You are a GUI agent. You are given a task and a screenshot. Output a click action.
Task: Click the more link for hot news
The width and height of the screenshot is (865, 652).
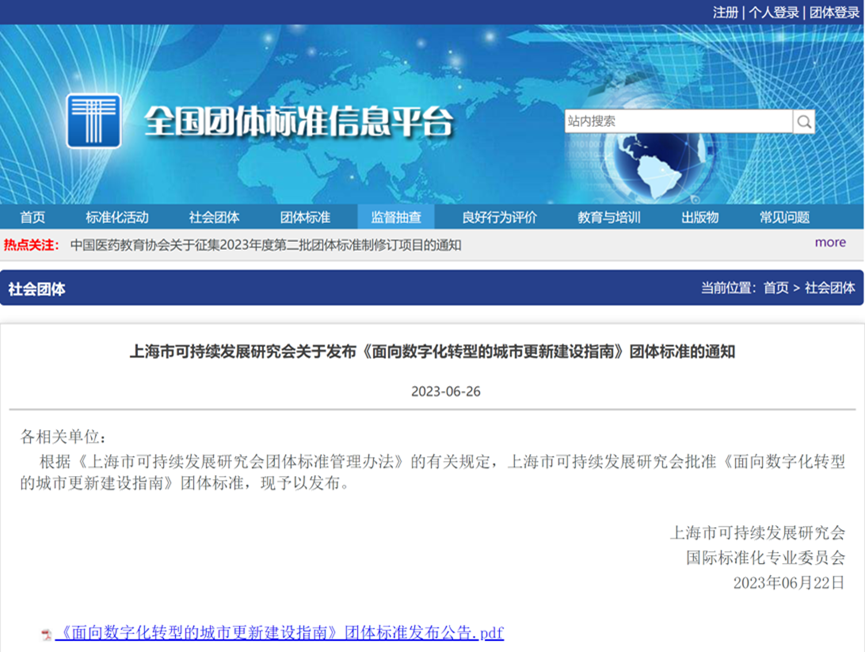[829, 242]
